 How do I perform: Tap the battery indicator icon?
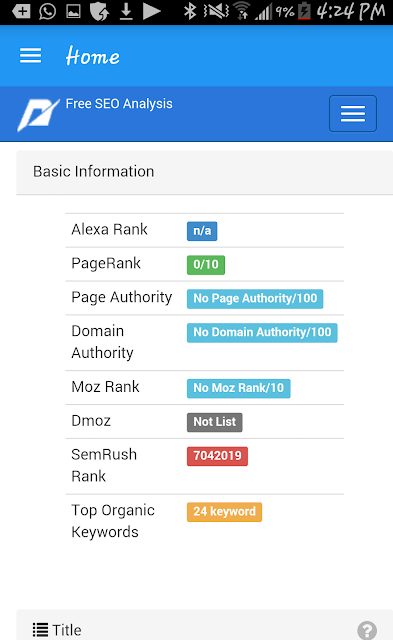click(304, 11)
